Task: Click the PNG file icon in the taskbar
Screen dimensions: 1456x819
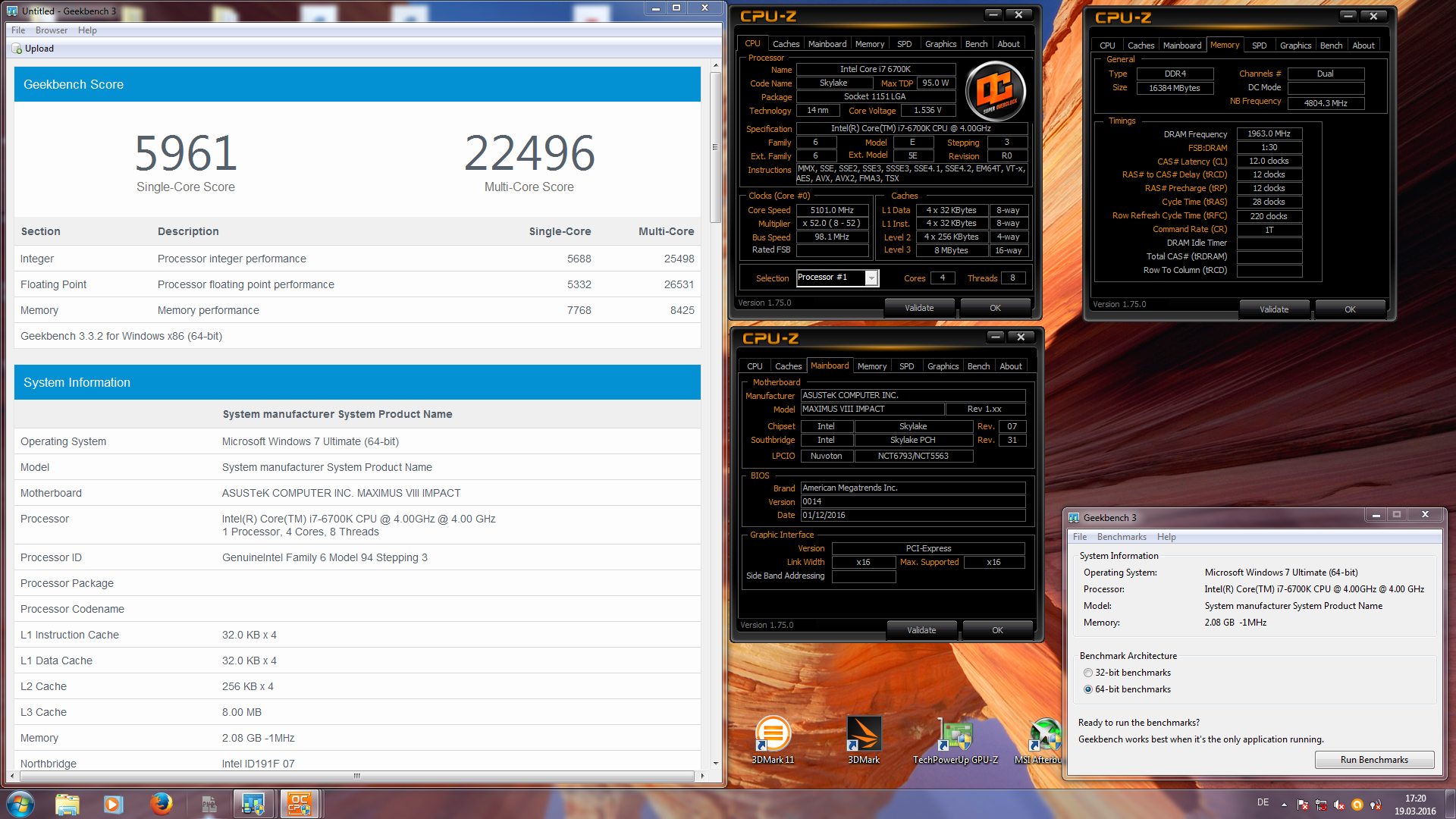Action: [209, 804]
